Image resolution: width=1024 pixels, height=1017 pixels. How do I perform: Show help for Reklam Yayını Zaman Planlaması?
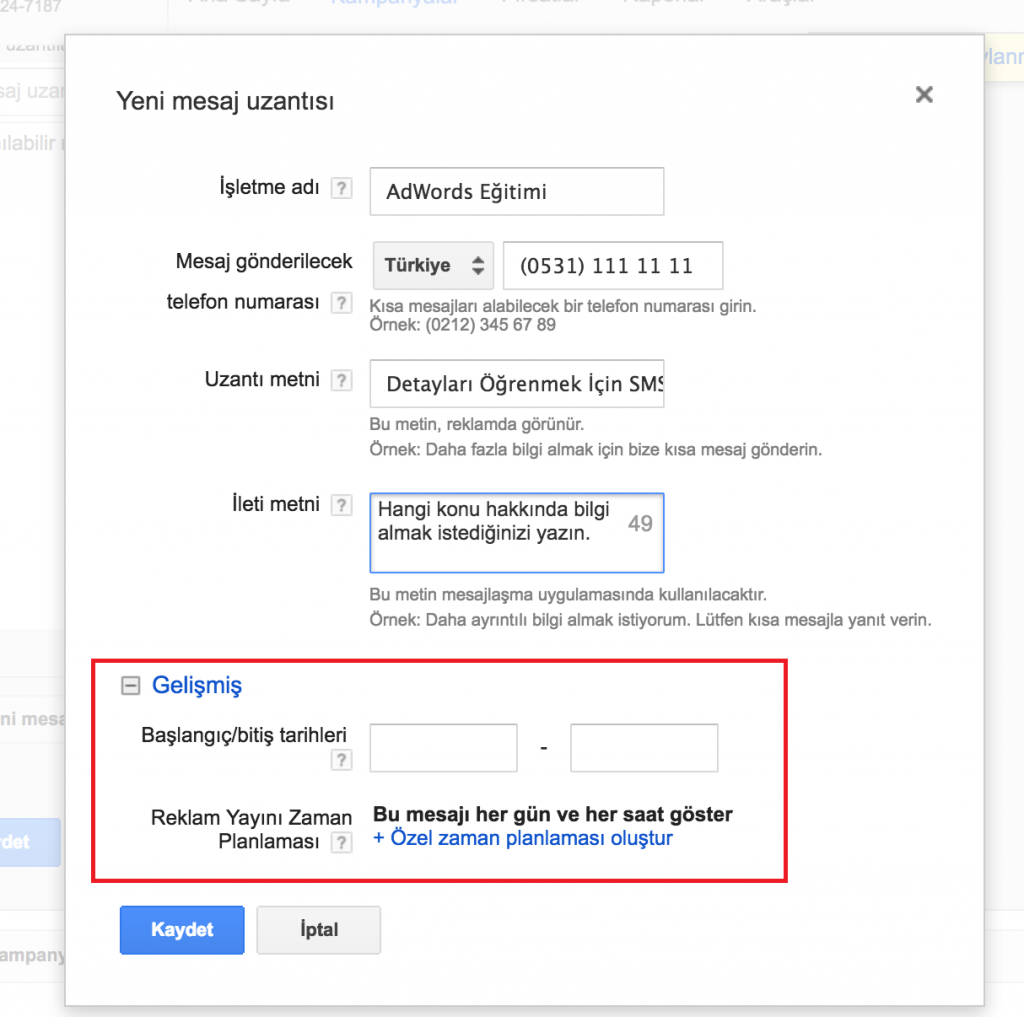pyautogui.click(x=342, y=843)
